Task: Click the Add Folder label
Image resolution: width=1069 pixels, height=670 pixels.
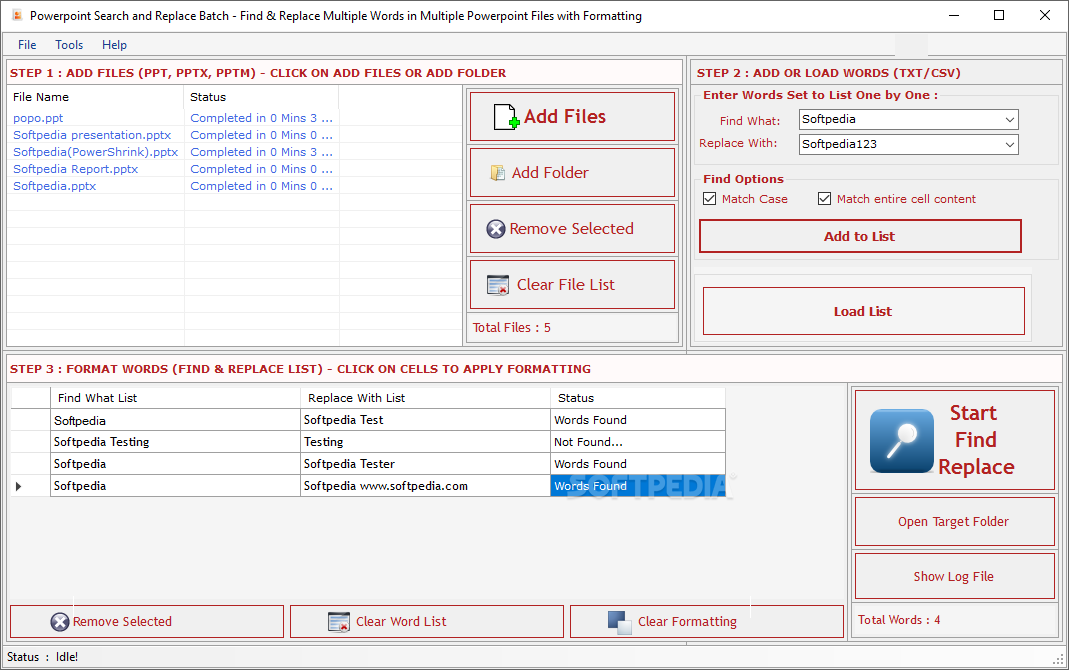Action: [x=550, y=173]
